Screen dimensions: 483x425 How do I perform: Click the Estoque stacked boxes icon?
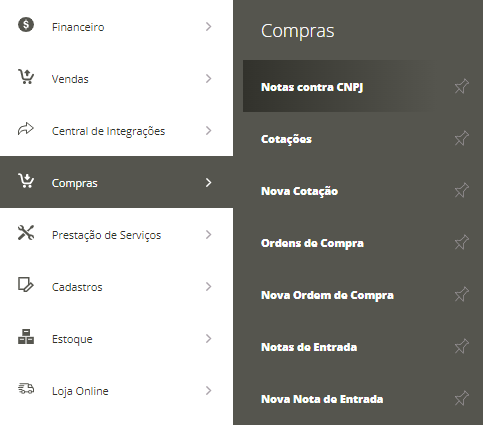26,337
